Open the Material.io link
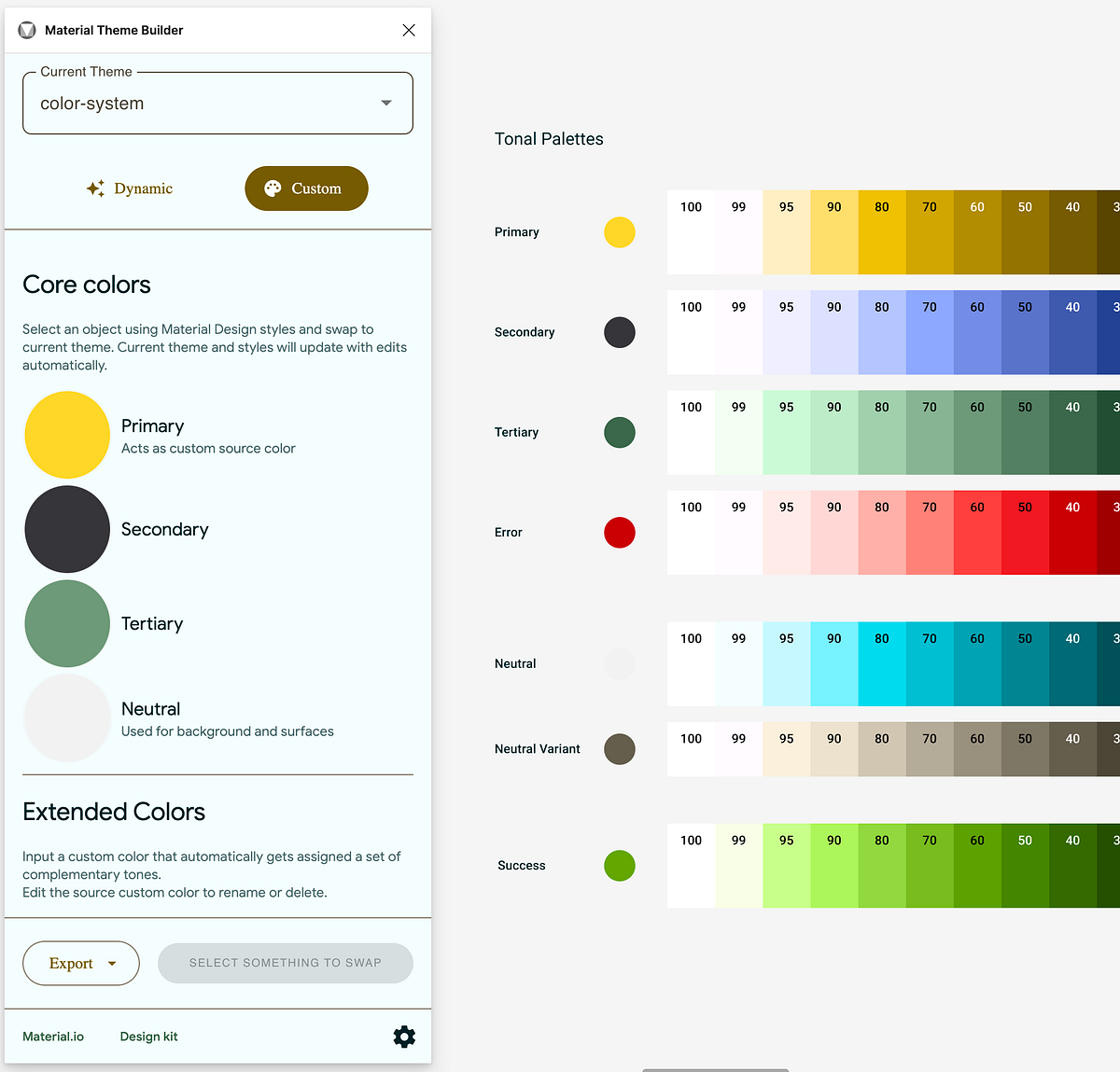Image resolution: width=1120 pixels, height=1072 pixels. click(x=53, y=1037)
